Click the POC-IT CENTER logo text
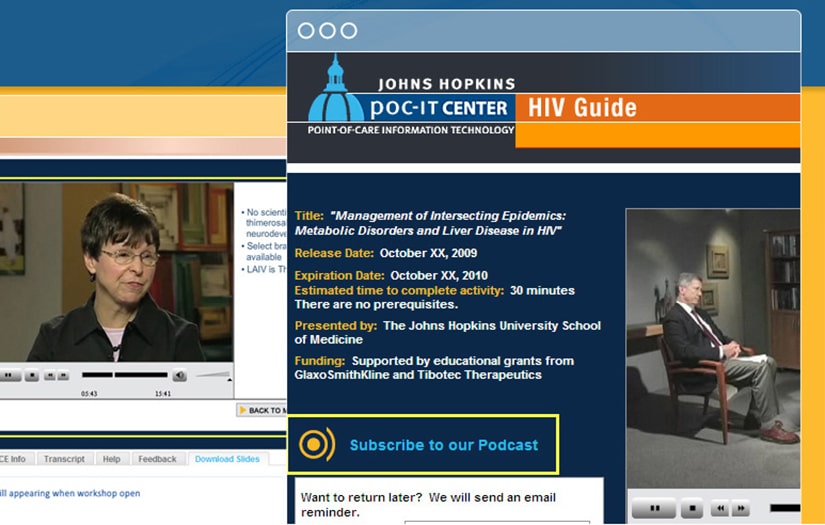This screenshot has width=825, height=525. 439,108
